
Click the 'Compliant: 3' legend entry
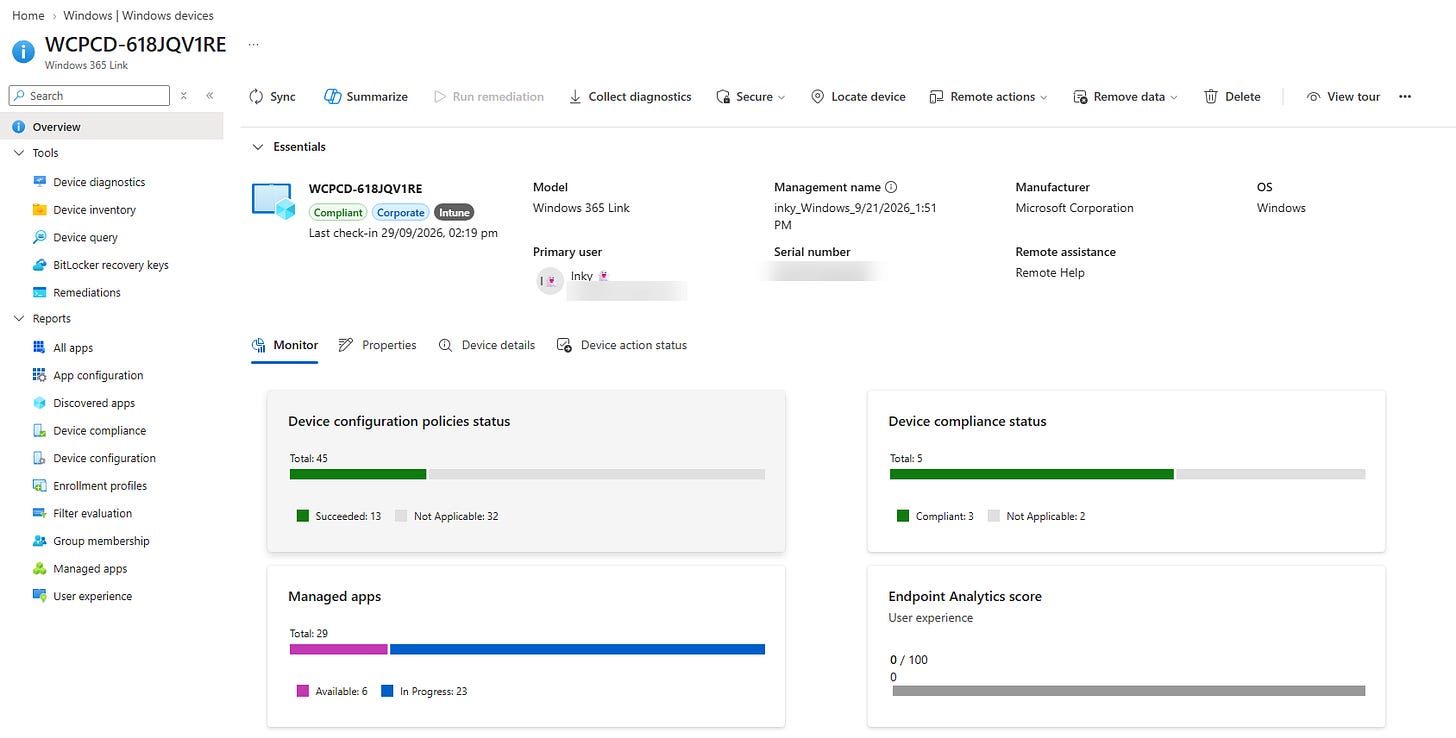pyautogui.click(x=935, y=516)
